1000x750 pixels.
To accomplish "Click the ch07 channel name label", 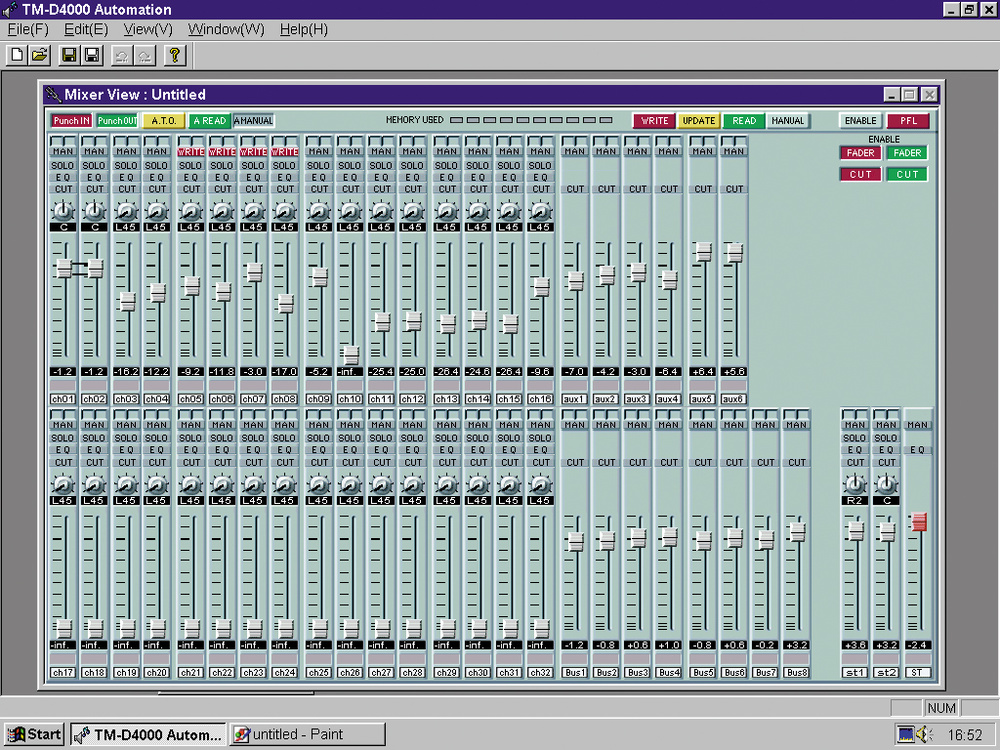I will pos(254,400).
